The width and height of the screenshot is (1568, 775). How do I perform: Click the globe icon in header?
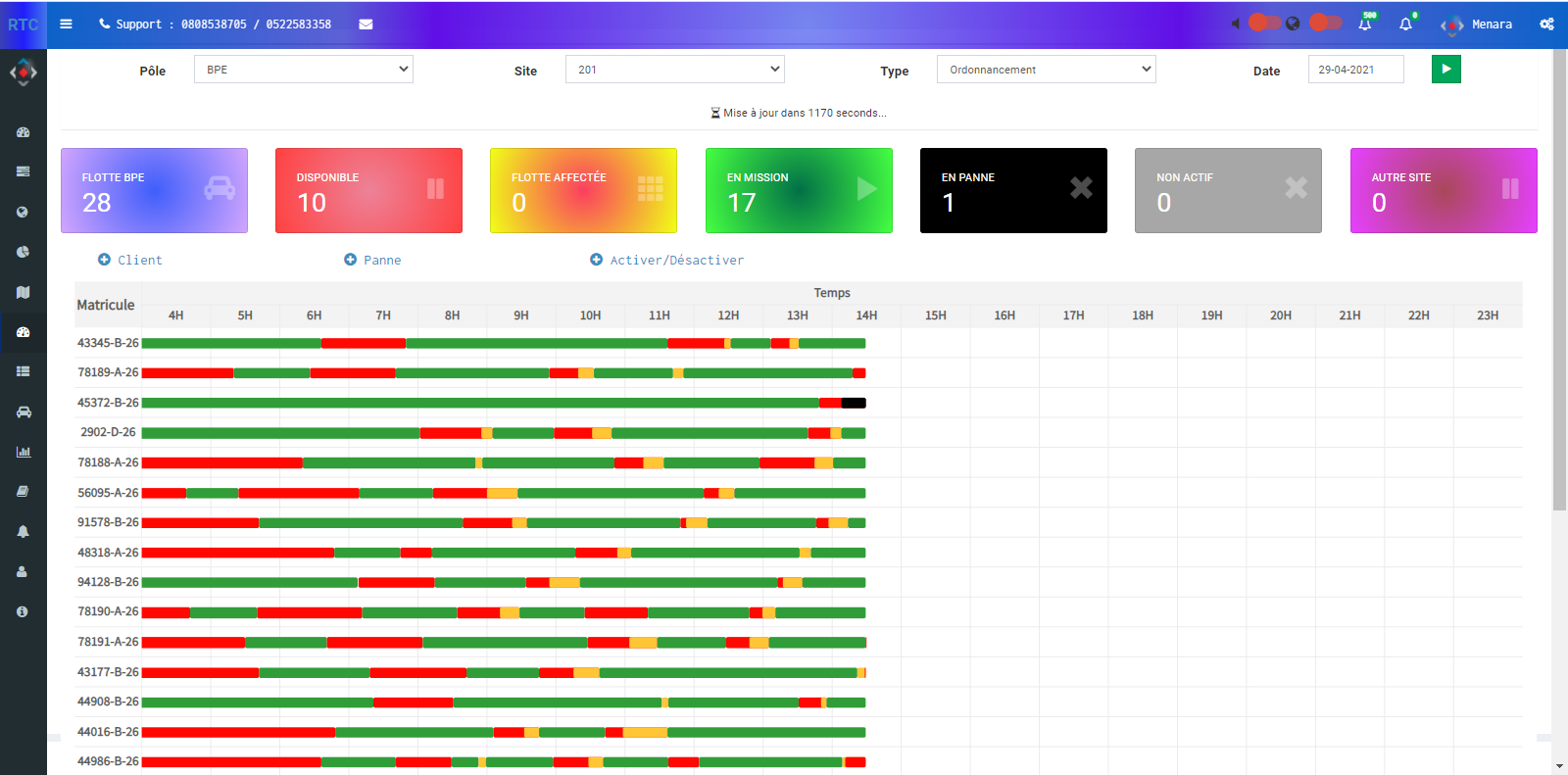click(1293, 24)
